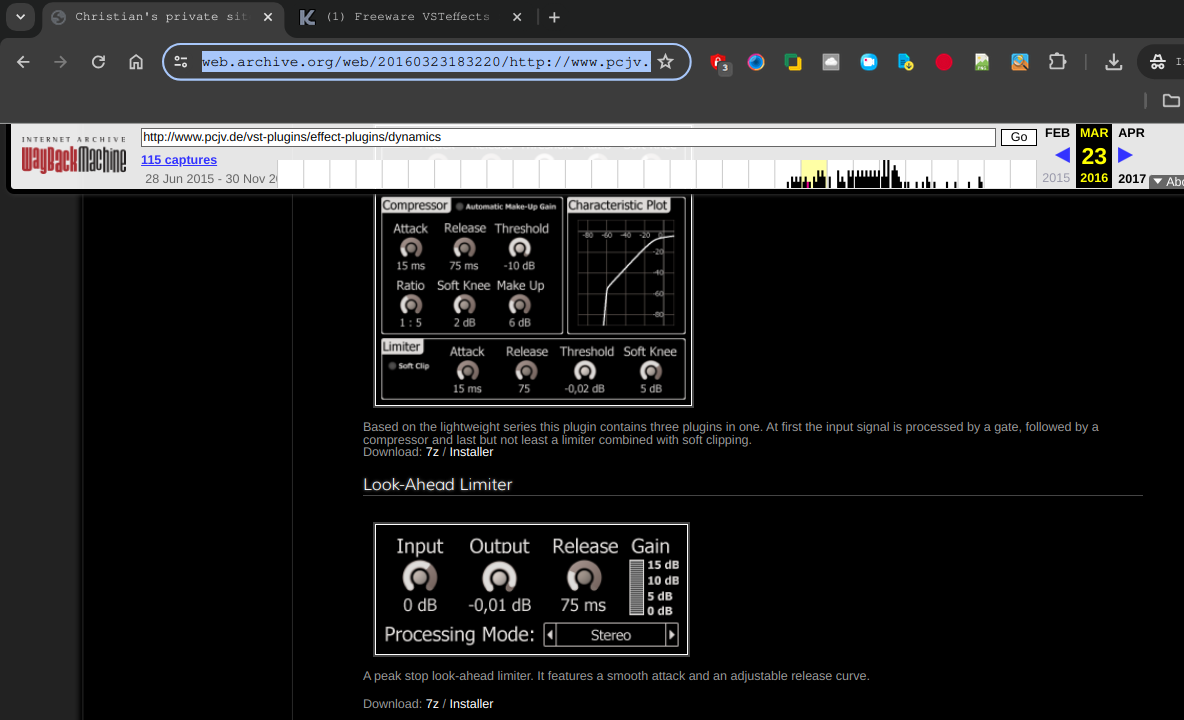Click the Gain reduction meter bar
Viewport: 1184px width, 720px height.
pos(637,587)
